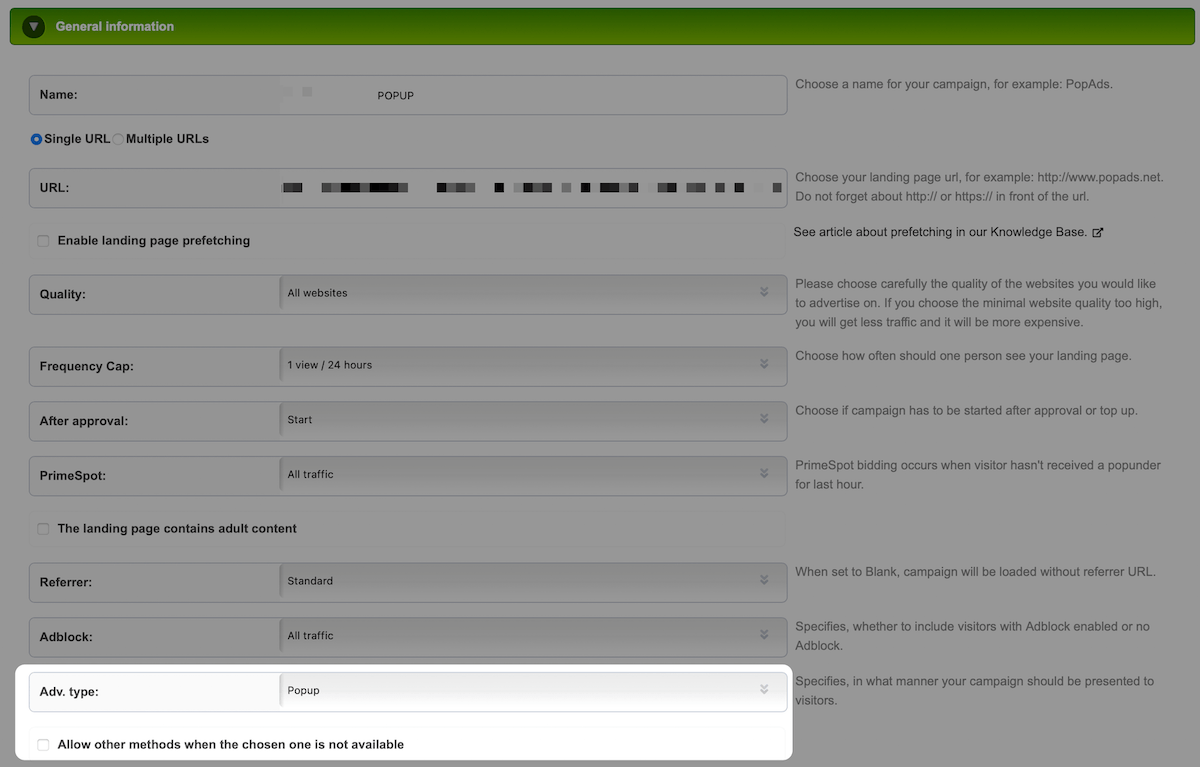Open the external link icon beside Knowledge Base
The width and height of the screenshot is (1200, 767).
(x=1097, y=232)
